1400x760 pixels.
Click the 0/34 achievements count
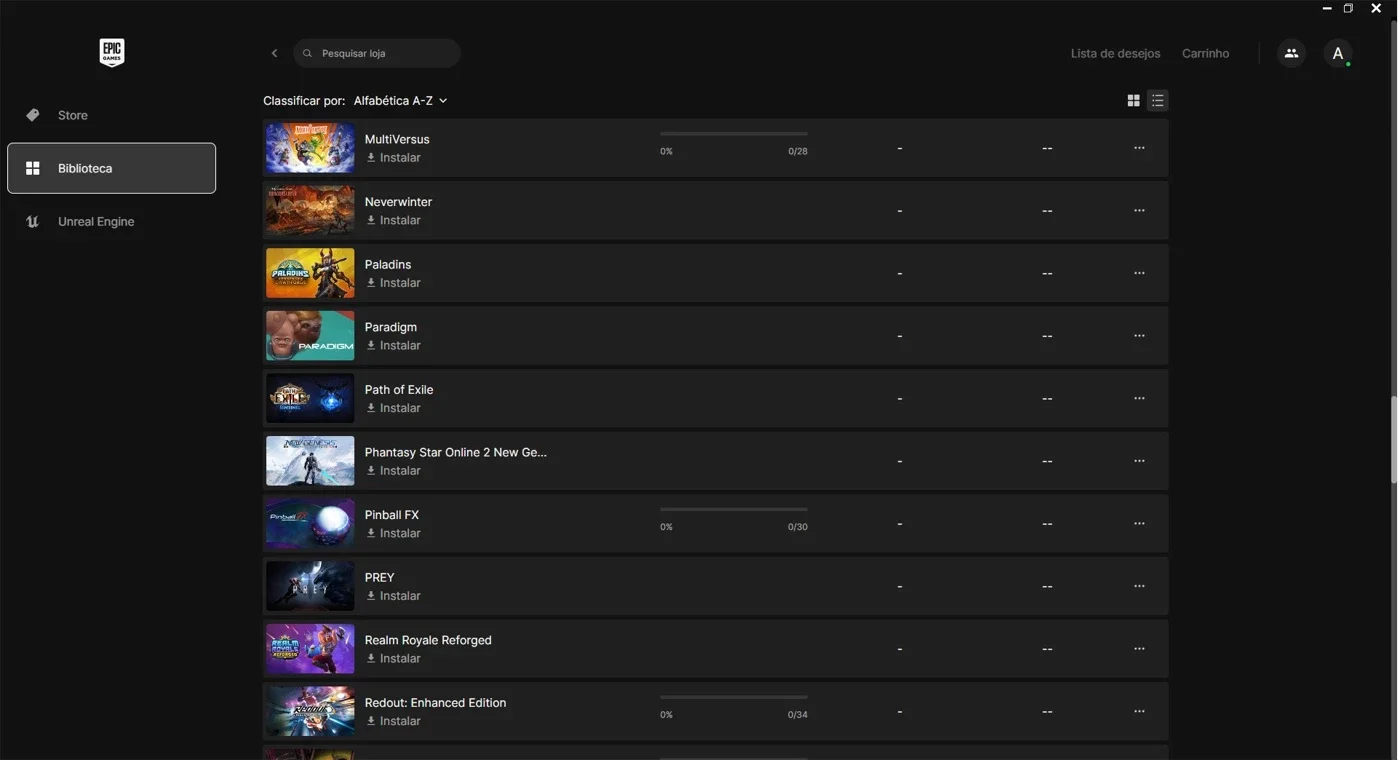(797, 715)
